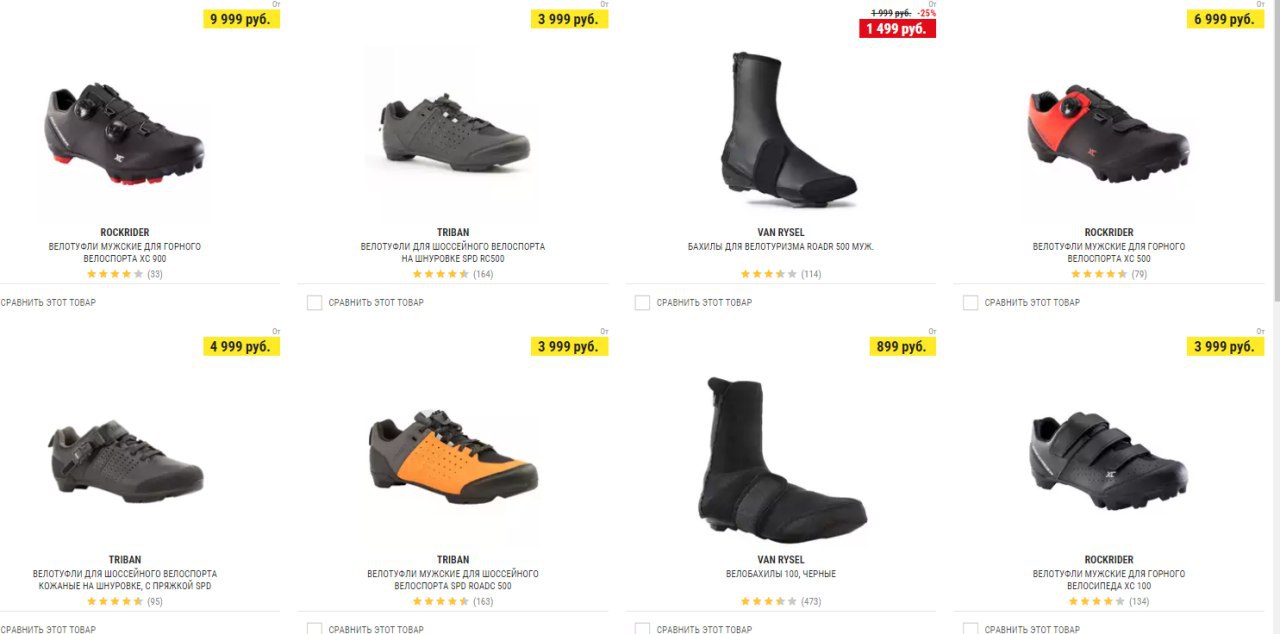Screen dimensions: 1280x634
Task: Check compare box for Triban RC500 shoes
Action: click(x=314, y=302)
